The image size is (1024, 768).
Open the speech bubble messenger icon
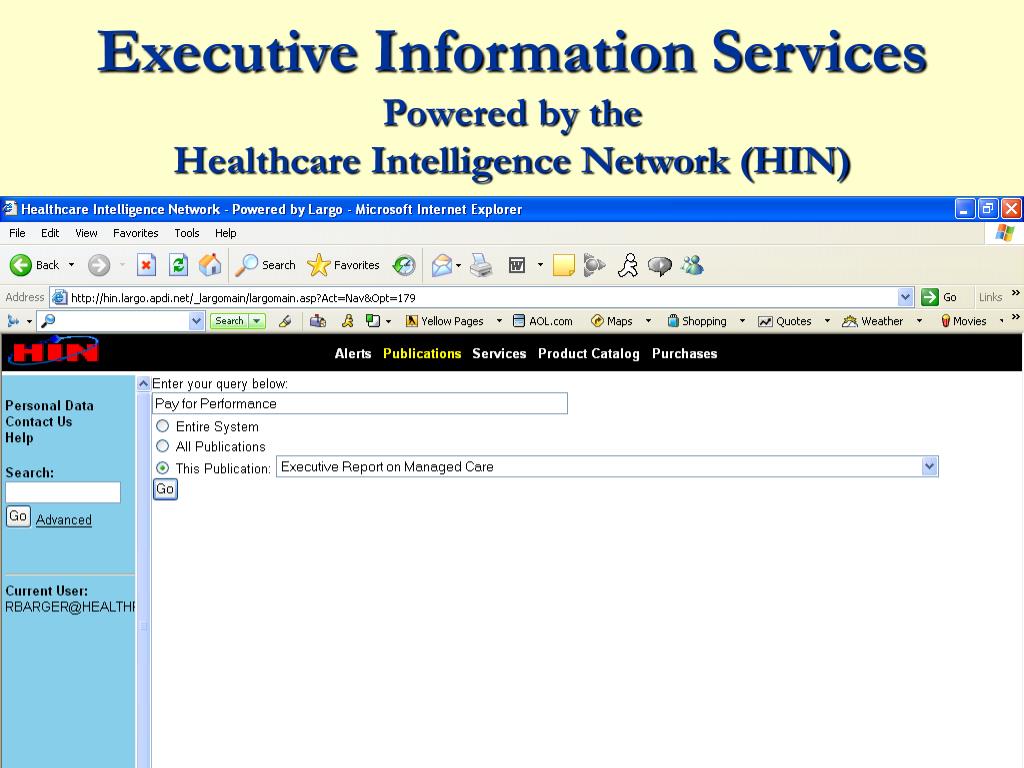point(660,266)
